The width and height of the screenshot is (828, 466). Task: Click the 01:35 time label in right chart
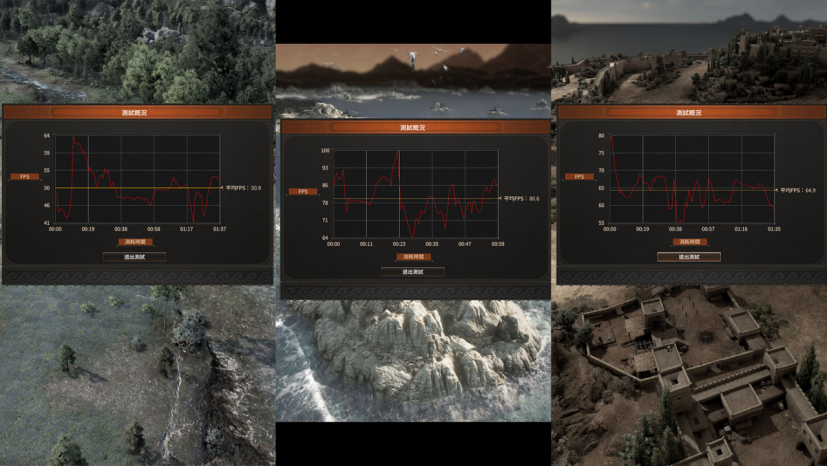point(774,229)
